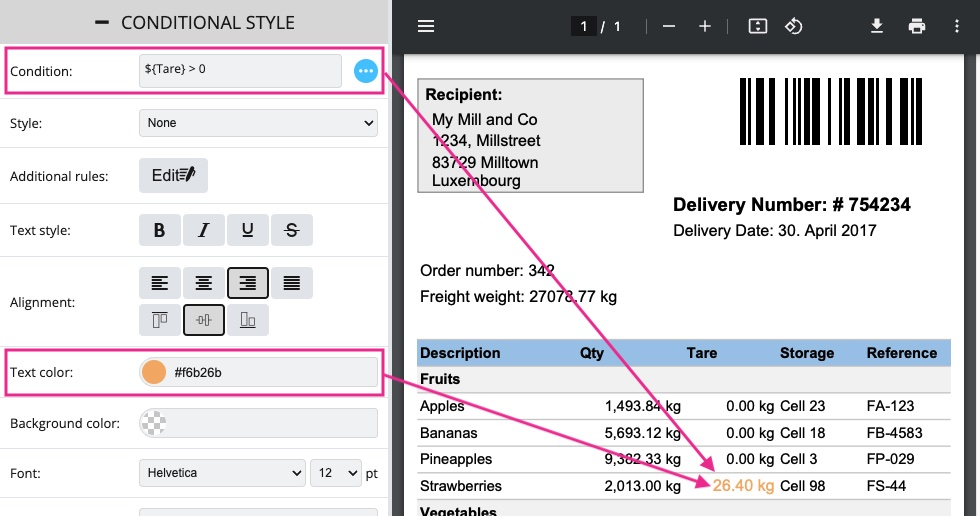Viewport: 980px width, 516px height.
Task: Enable strikethrough text style
Action: (292, 230)
